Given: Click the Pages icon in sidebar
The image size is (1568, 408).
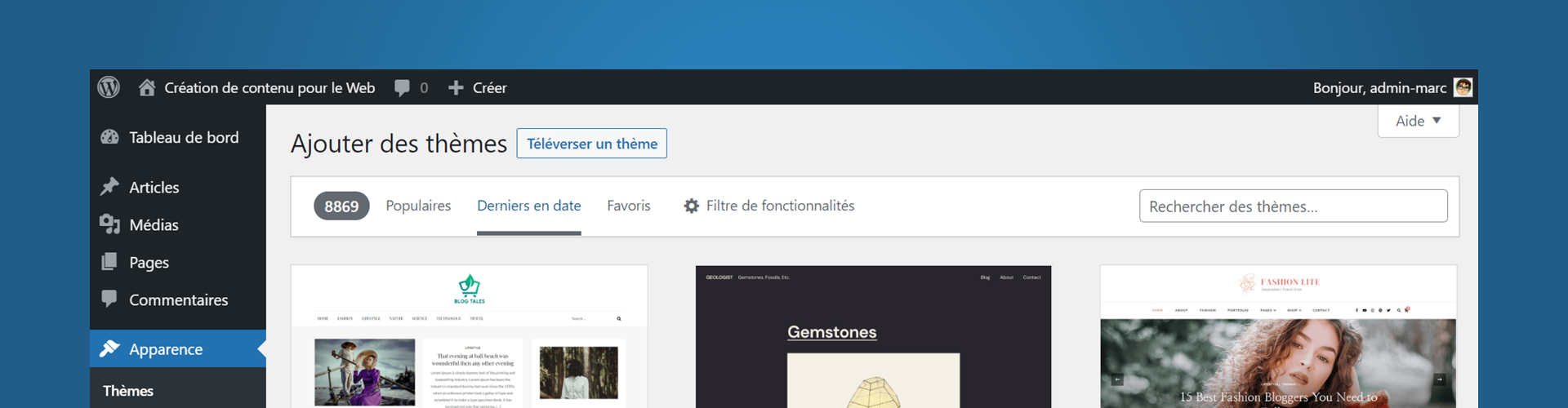Looking at the screenshot, I should coord(109,262).
